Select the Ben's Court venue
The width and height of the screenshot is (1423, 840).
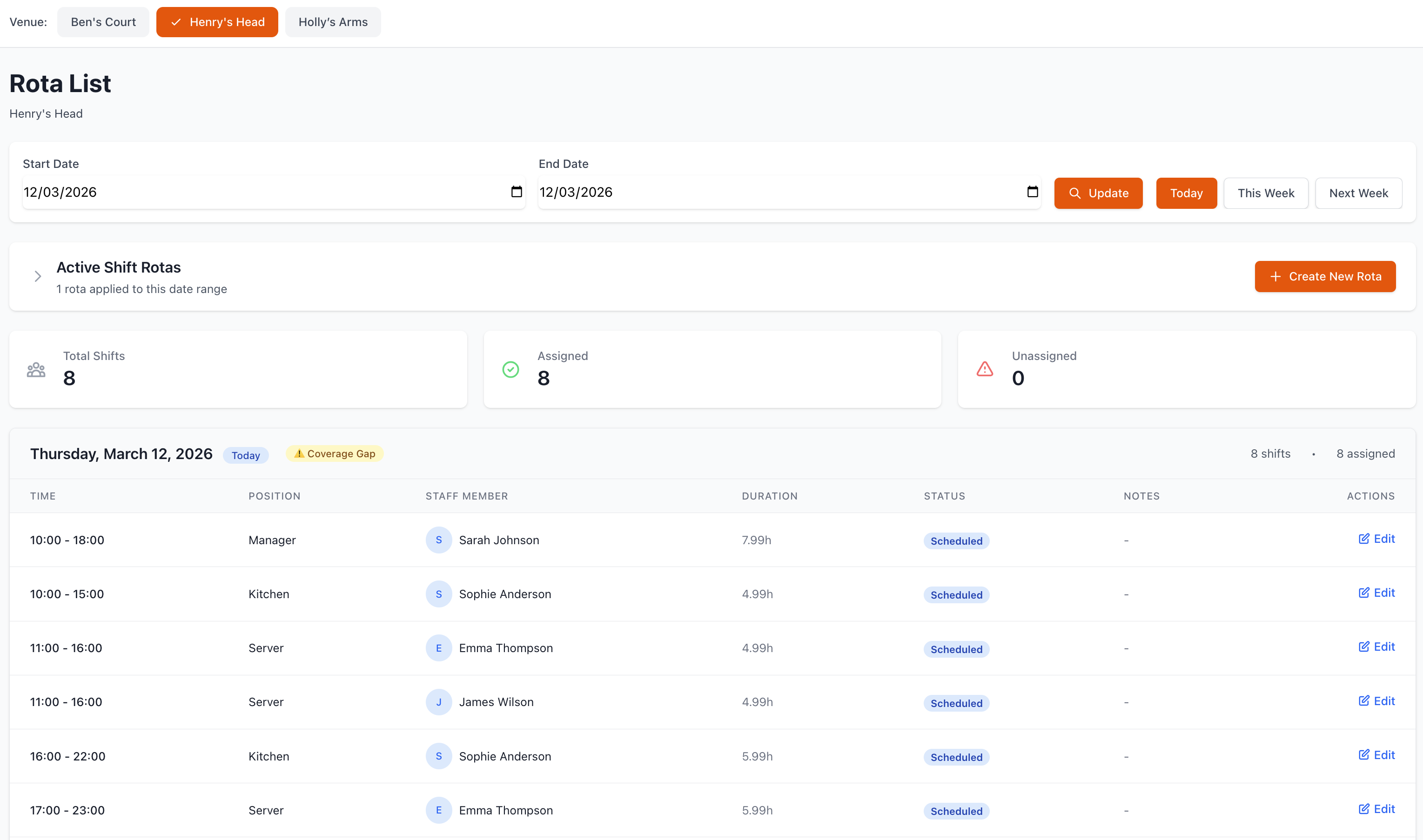pos(103,22)
